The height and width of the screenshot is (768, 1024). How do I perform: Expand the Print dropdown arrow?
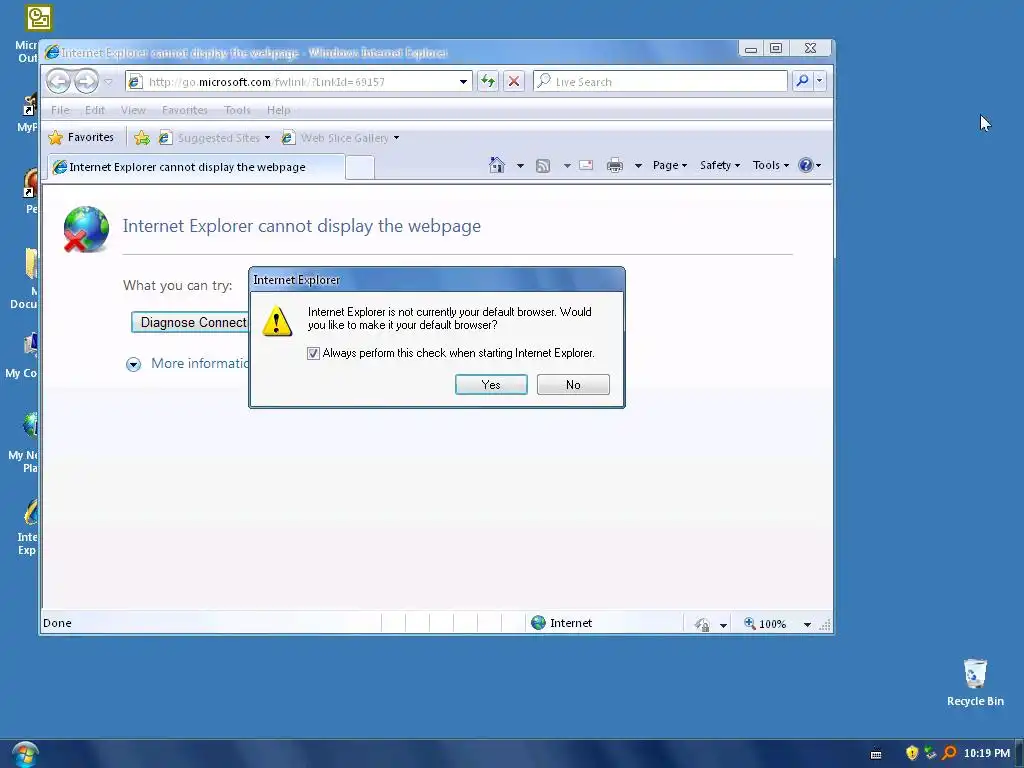coord(638,166)
